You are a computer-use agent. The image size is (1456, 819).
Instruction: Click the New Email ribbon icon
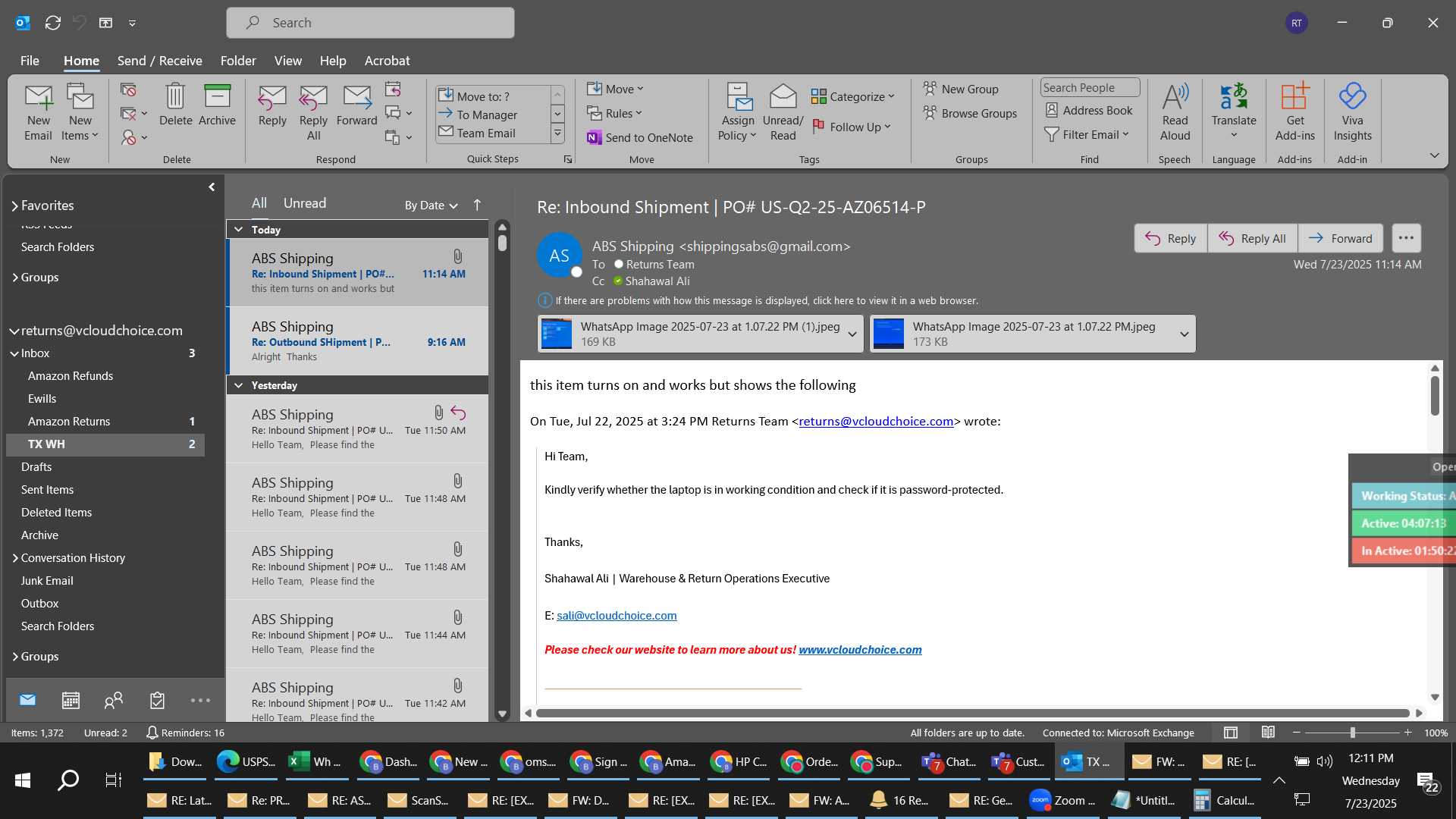(x=38, y=112)
